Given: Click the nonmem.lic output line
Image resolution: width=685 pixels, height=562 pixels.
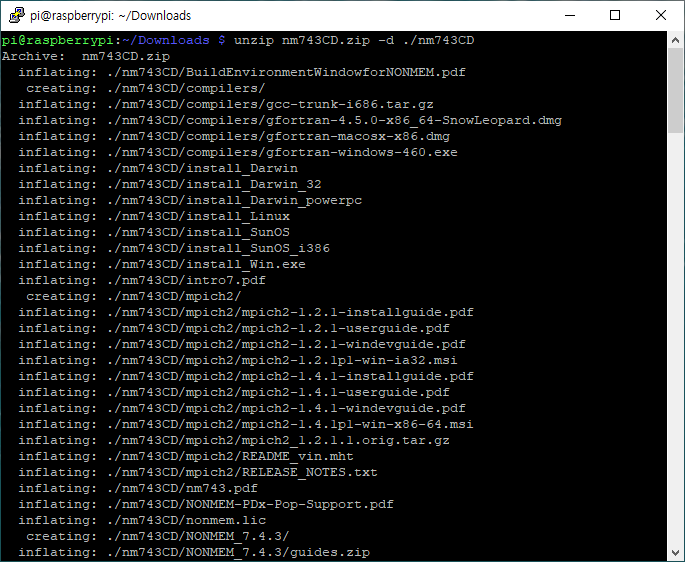Looking at the screenshot, I should [x=142, y=520].
